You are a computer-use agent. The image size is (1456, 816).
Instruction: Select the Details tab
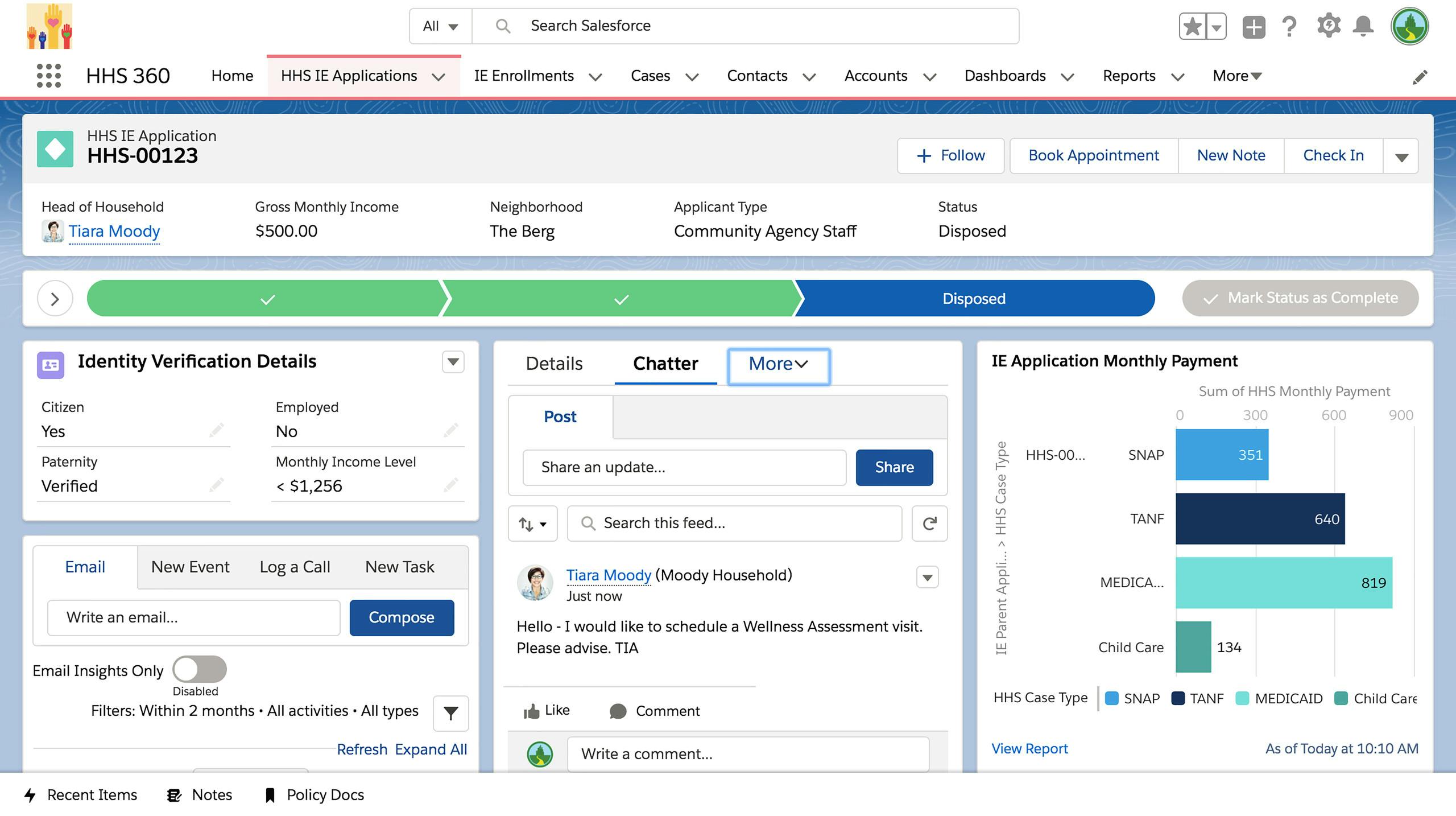(x=554, y=364)
